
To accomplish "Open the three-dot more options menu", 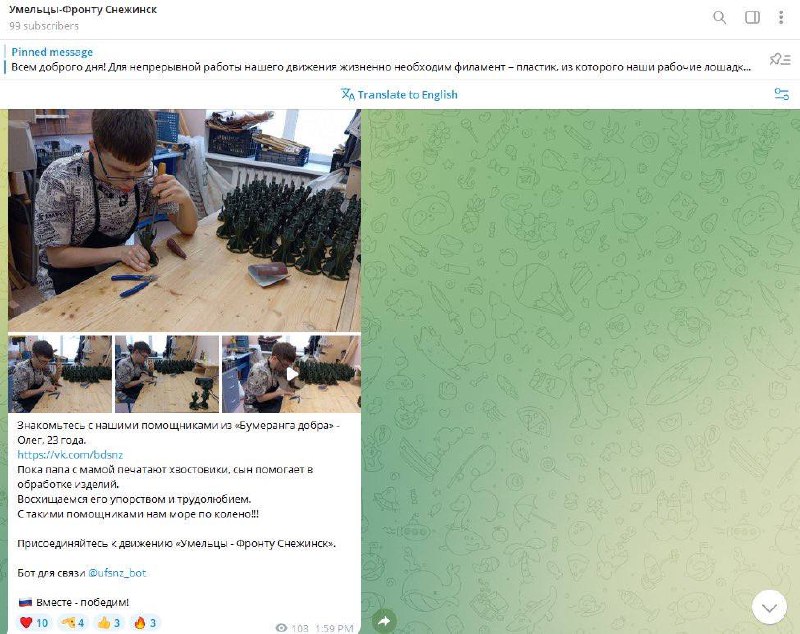I will tap(781, 17).
